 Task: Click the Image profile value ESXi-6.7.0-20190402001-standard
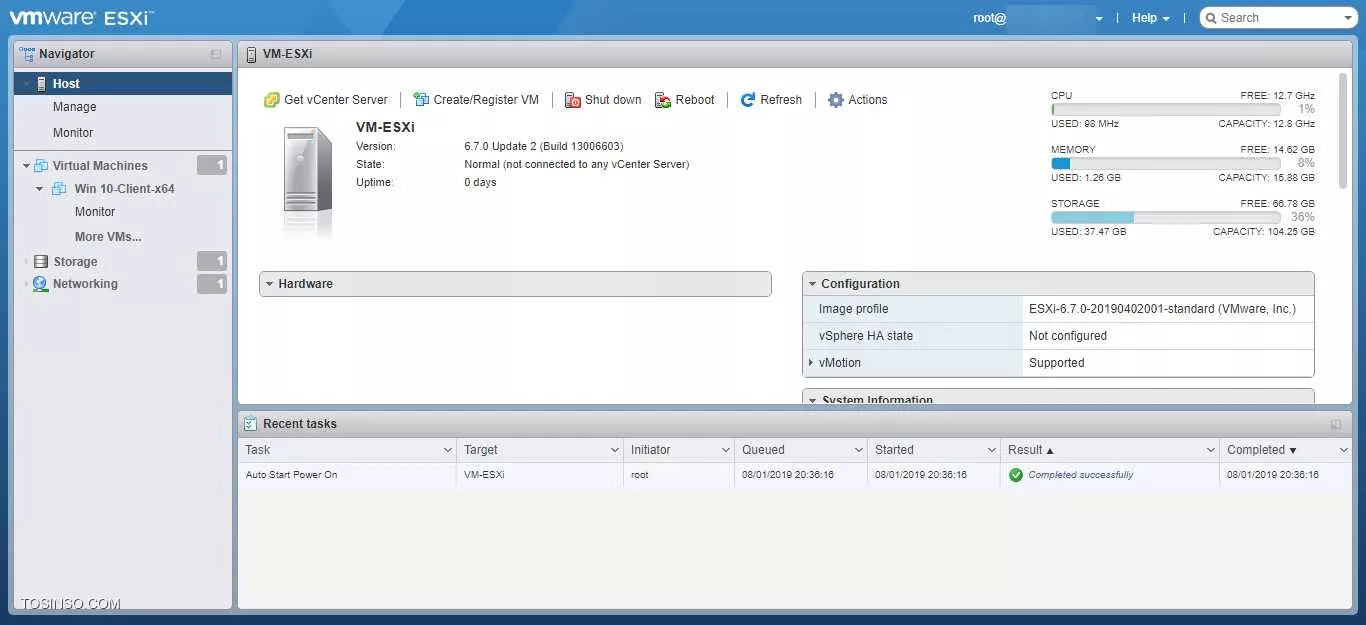tap(1162, 309)
